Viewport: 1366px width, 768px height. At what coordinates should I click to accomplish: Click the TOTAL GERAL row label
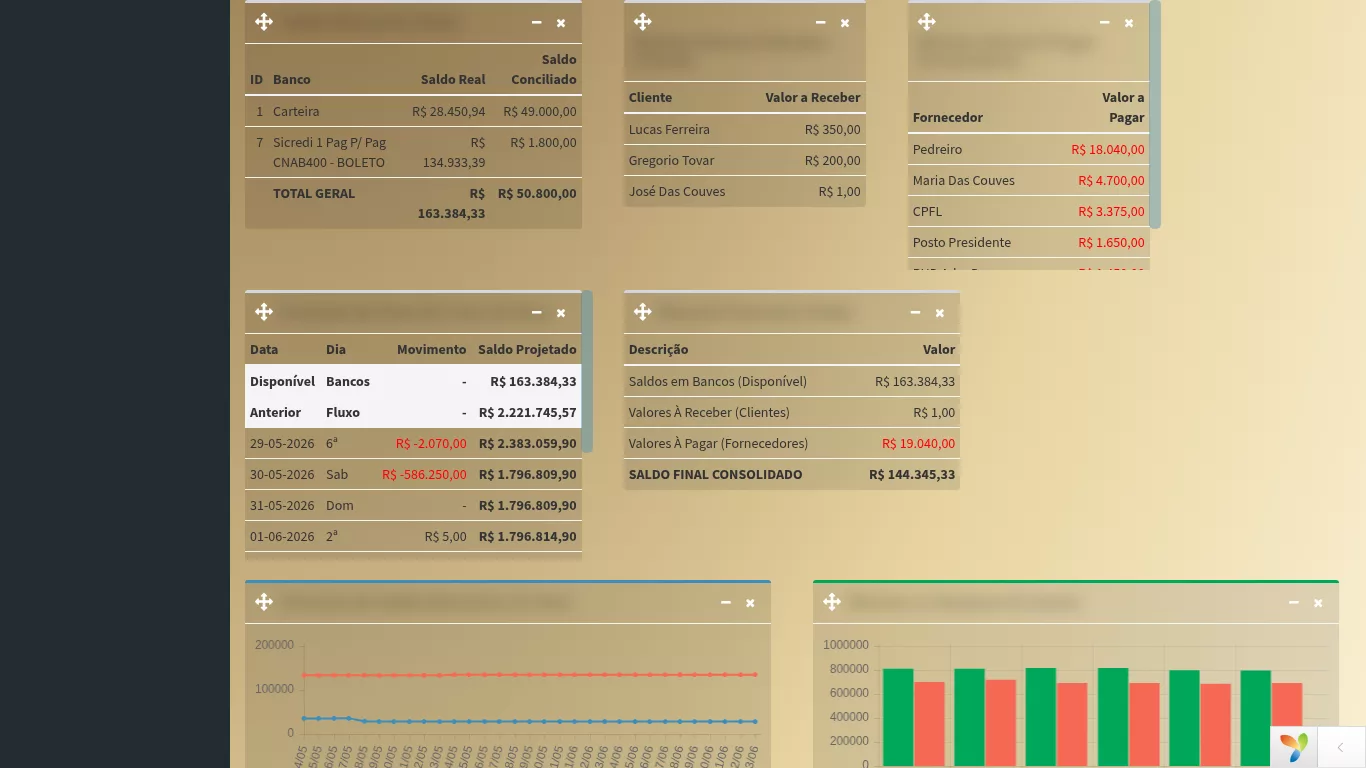[314, 193]
